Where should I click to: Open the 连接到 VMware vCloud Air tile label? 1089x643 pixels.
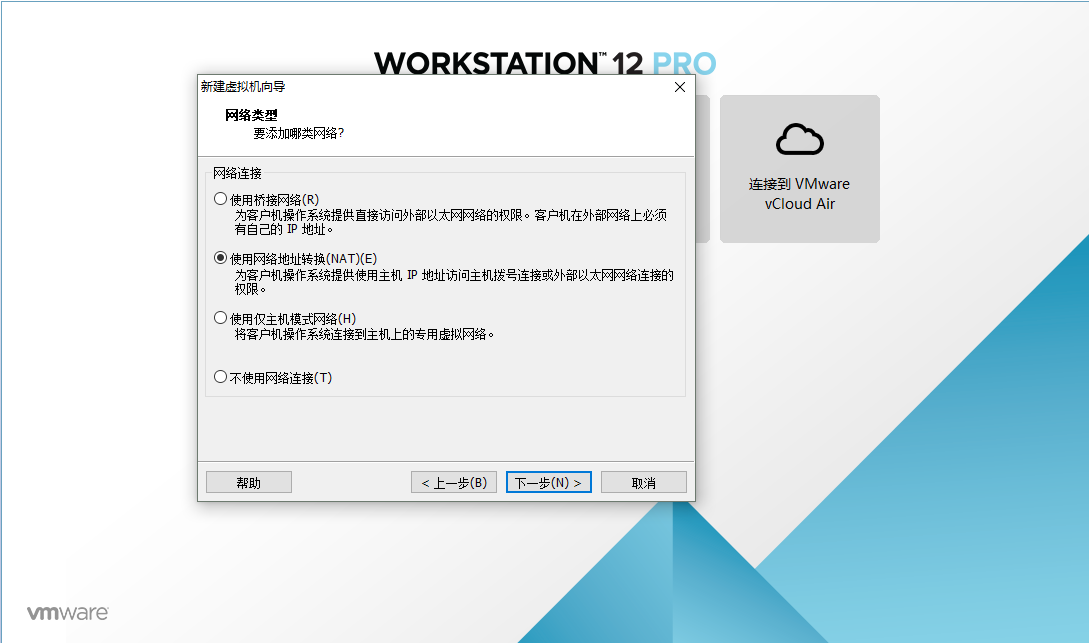click(799, 194)
